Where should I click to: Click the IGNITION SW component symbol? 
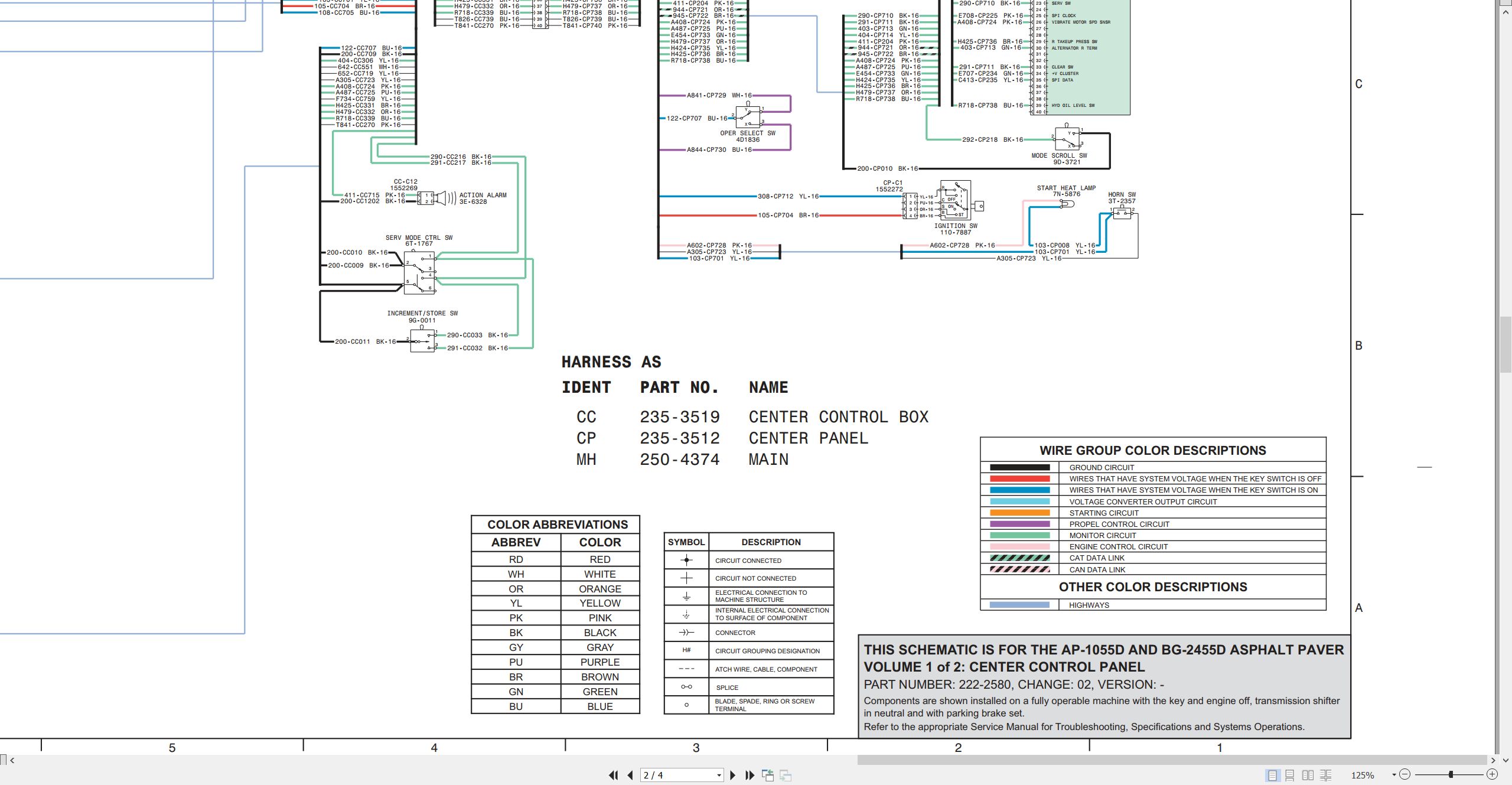(x=955, y=200)
